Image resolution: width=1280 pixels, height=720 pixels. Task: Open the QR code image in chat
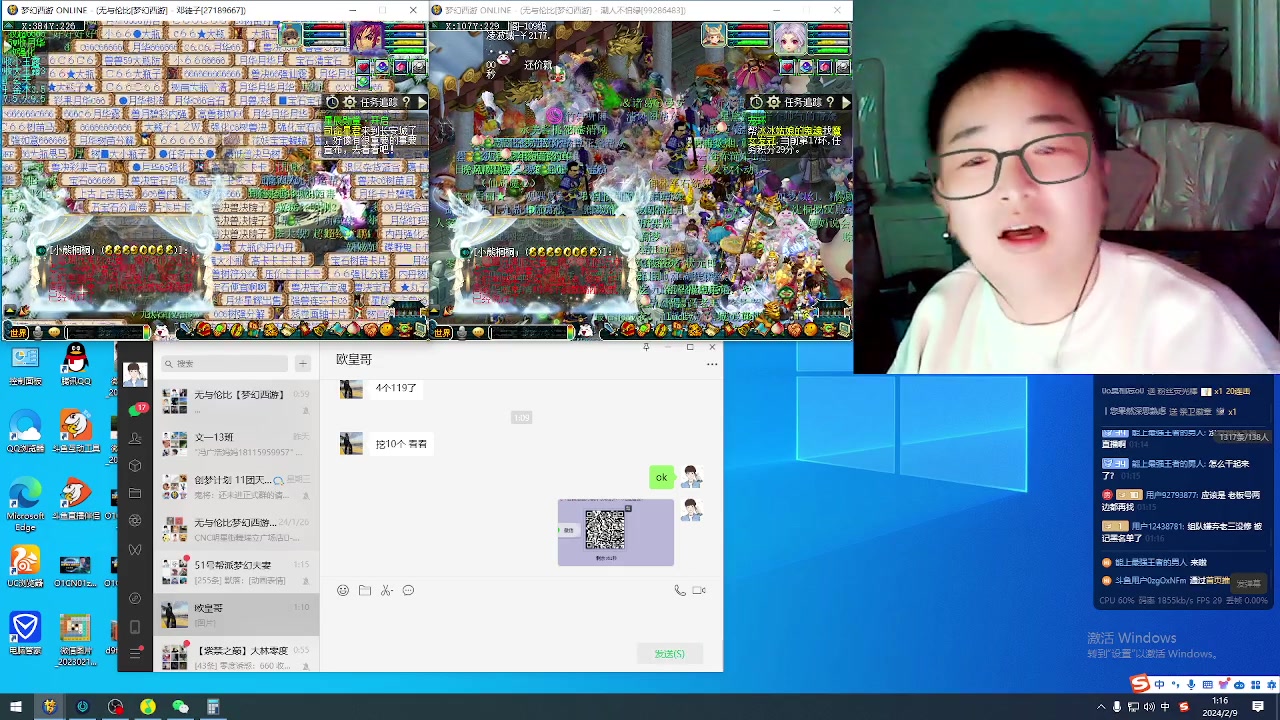(x=615, y=531)
